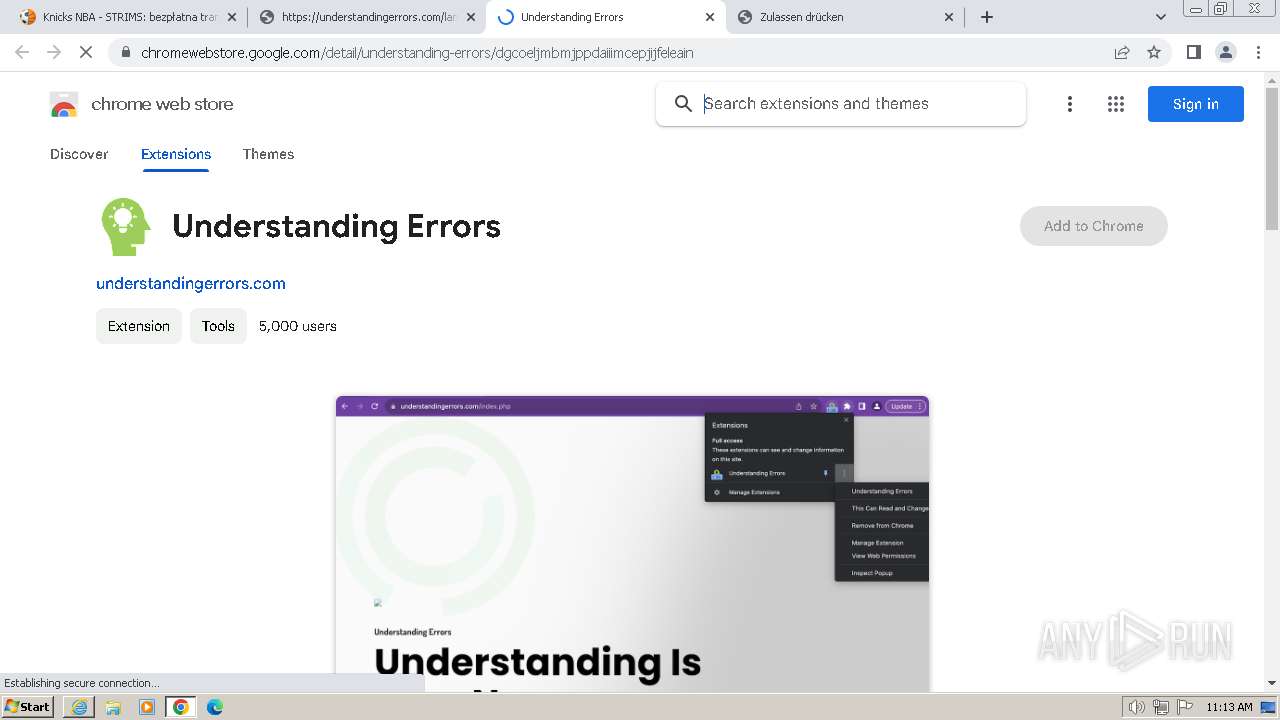Share this page icon in address bar
This screenshot has width=1280, height=720.
click(1122, 52)
